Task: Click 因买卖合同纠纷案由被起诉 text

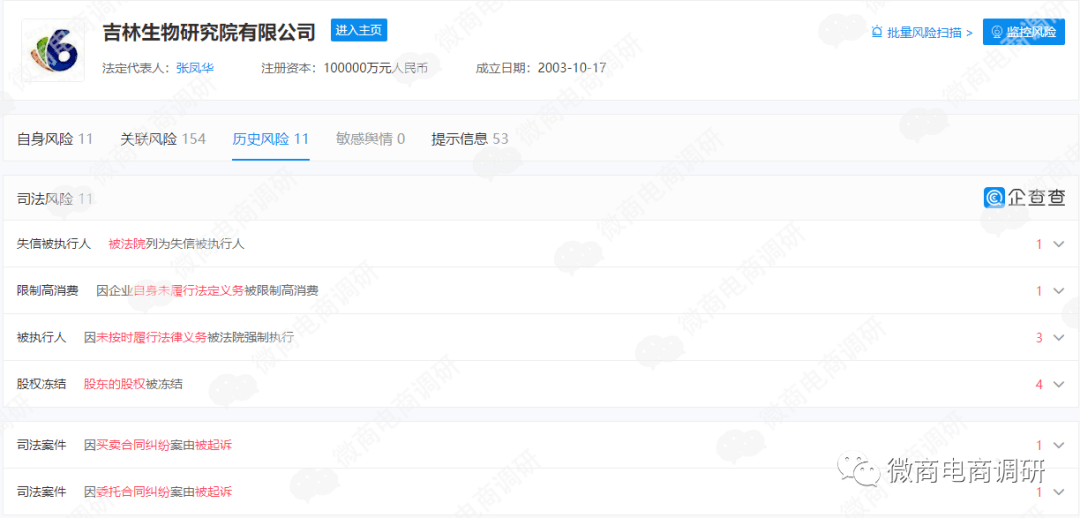Action: point(158,445)
